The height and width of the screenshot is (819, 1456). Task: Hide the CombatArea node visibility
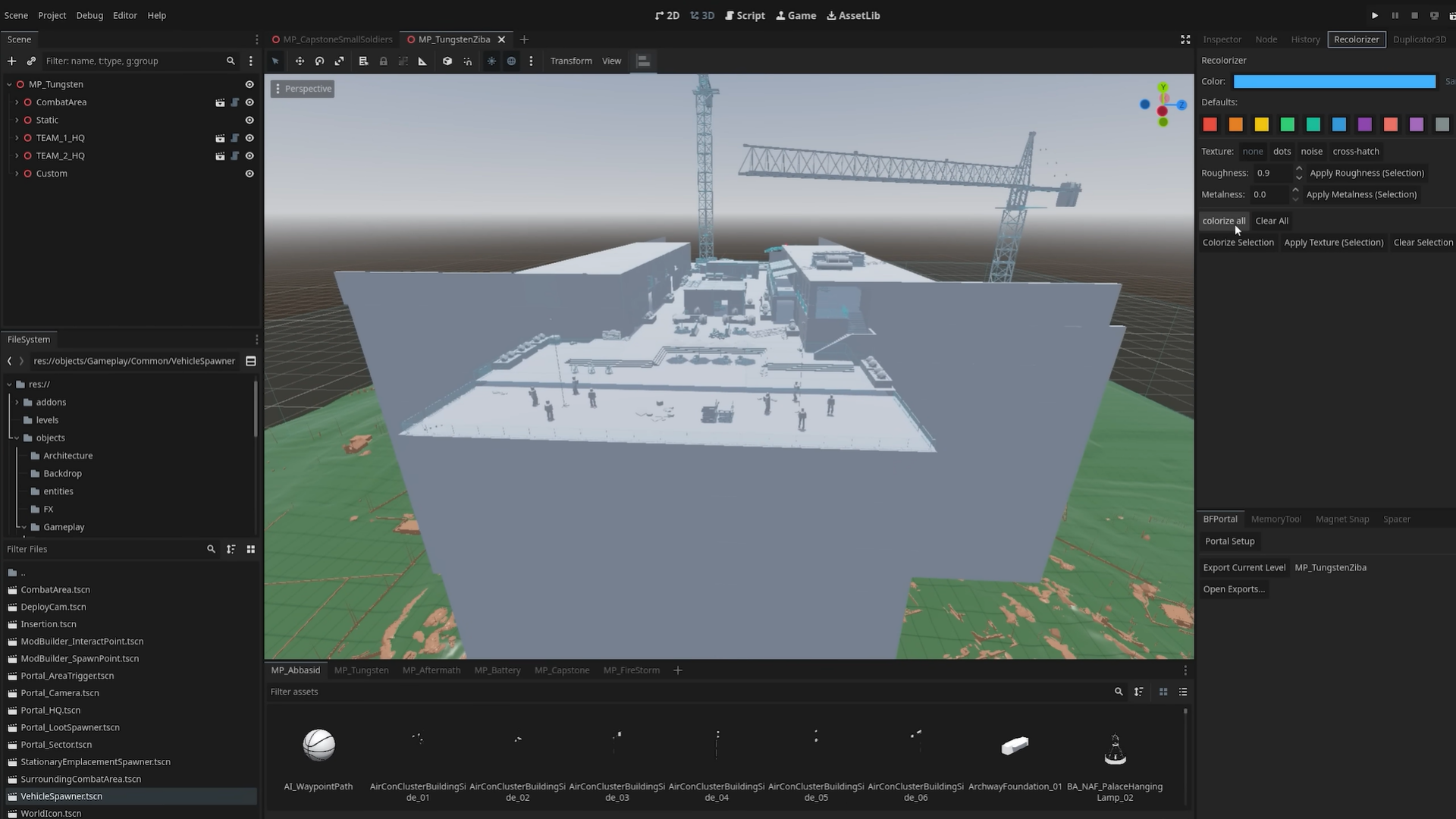point(249,102)
